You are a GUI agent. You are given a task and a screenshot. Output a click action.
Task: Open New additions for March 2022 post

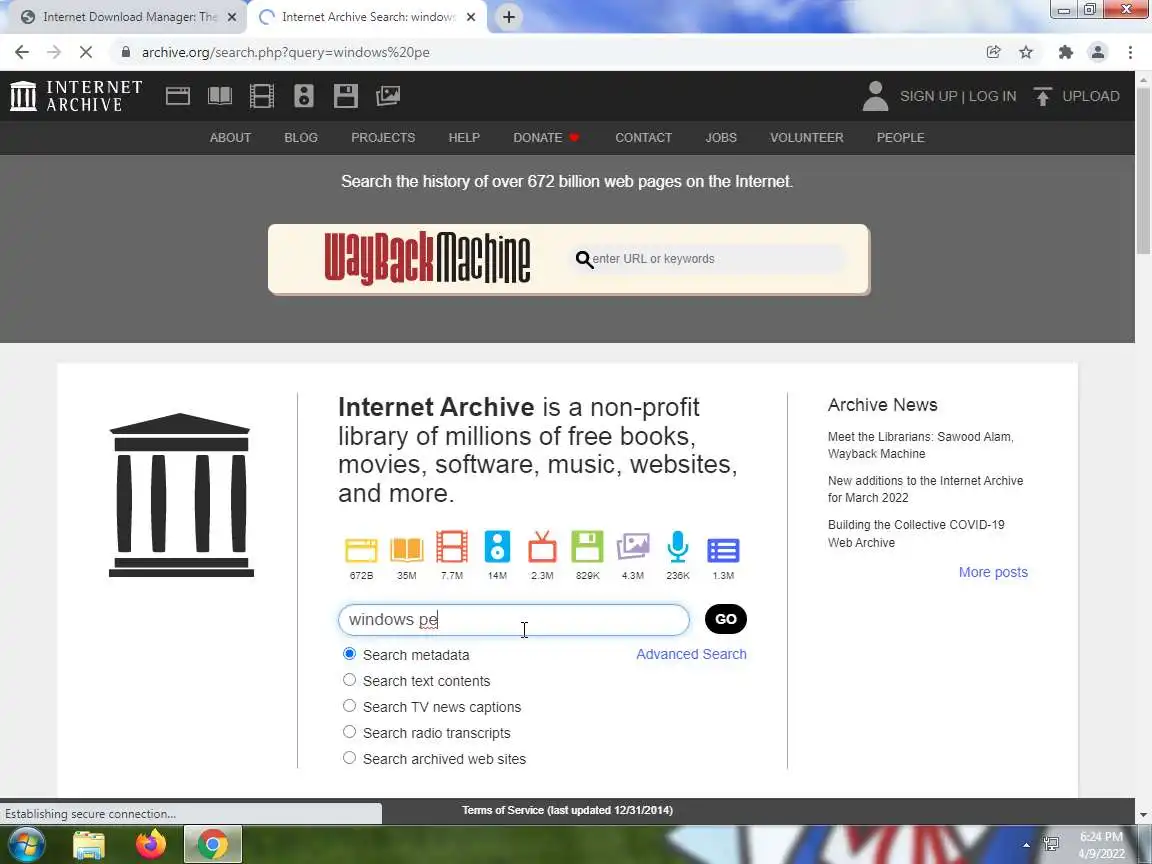925,489
